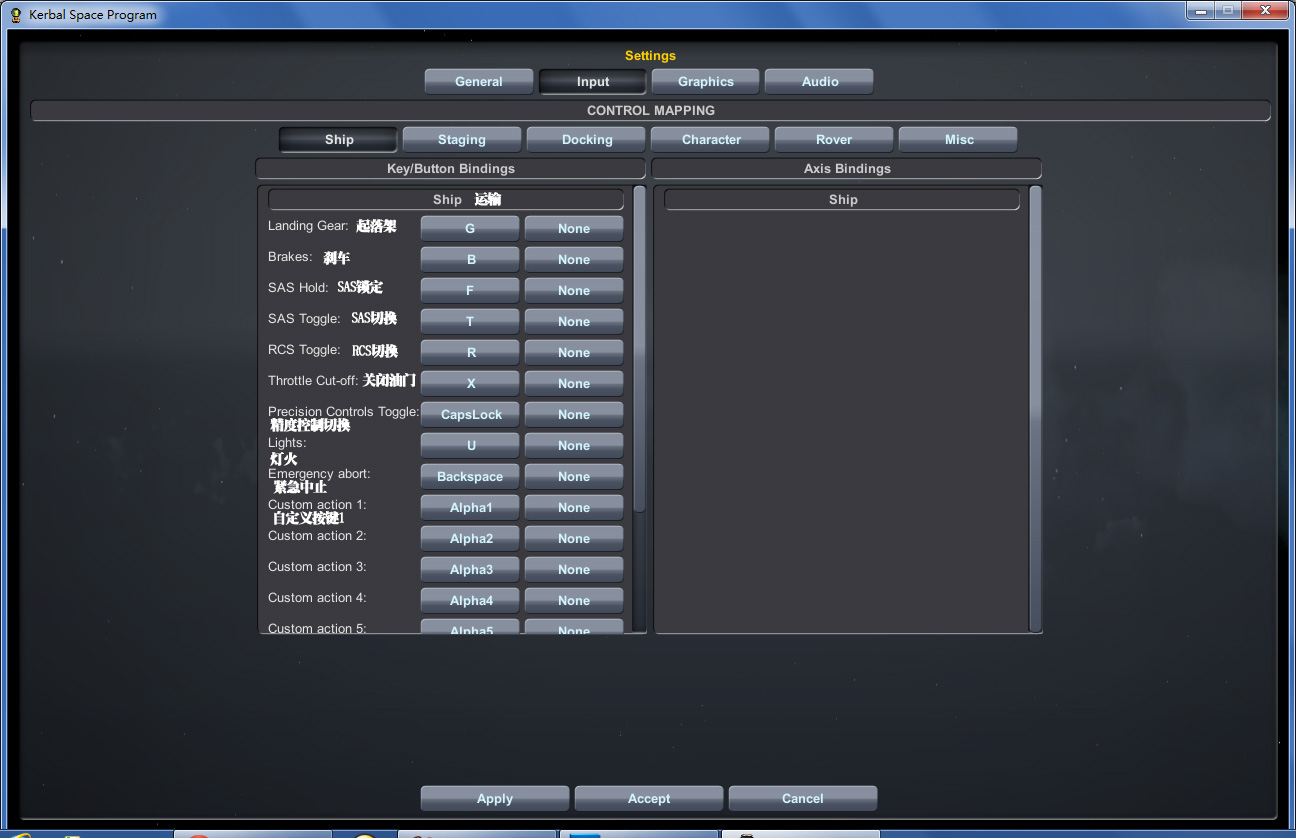
Task: Set Brakes secondary binding None
Action: coord(574,260)
